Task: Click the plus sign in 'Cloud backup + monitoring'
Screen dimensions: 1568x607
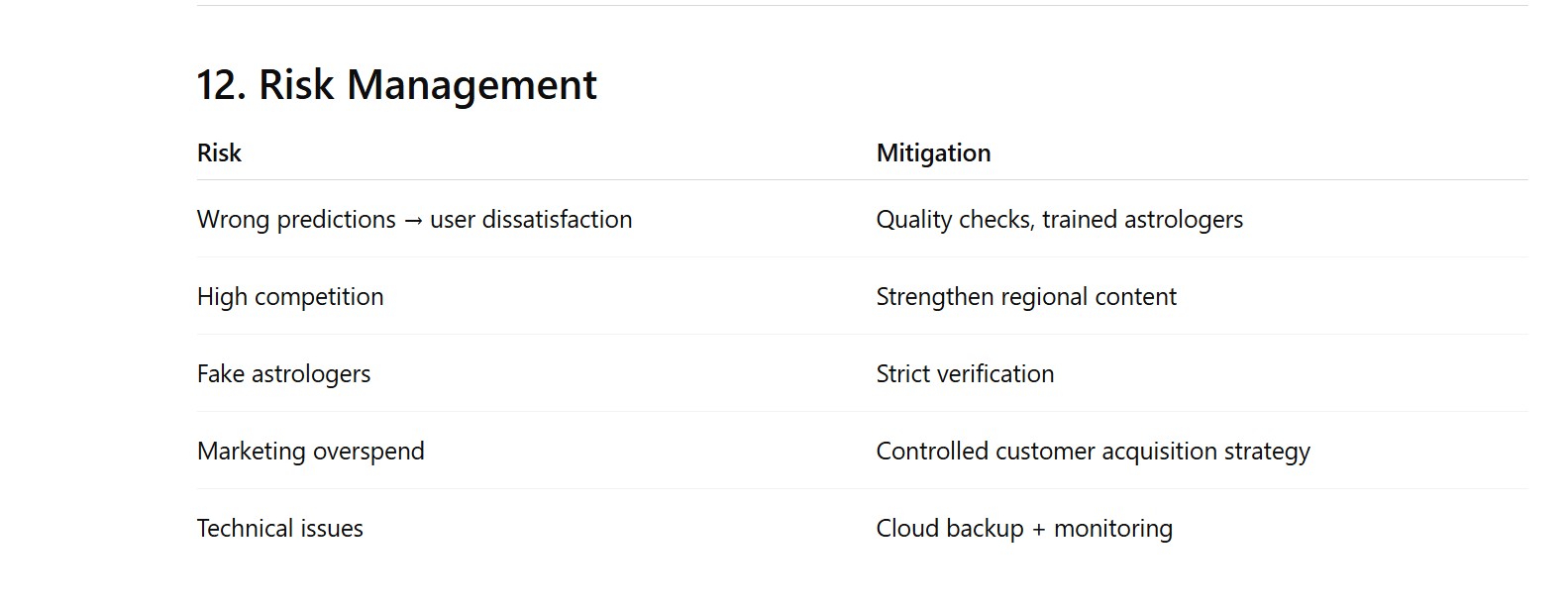Action: pos(1038,530)
